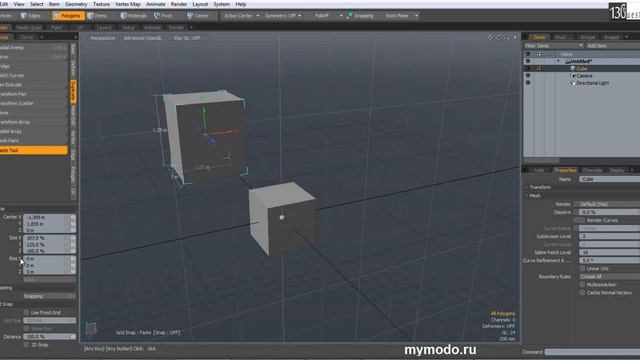640x360 pixels.
Task: Adjust Distance 100.0 % slider field
Action: [49, 337]
